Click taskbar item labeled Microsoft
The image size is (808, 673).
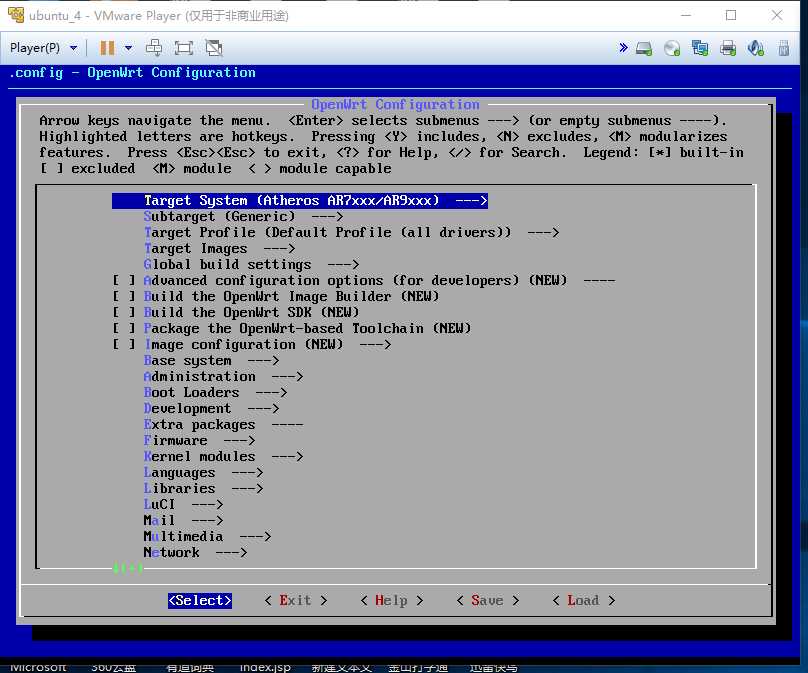[38, 667]
